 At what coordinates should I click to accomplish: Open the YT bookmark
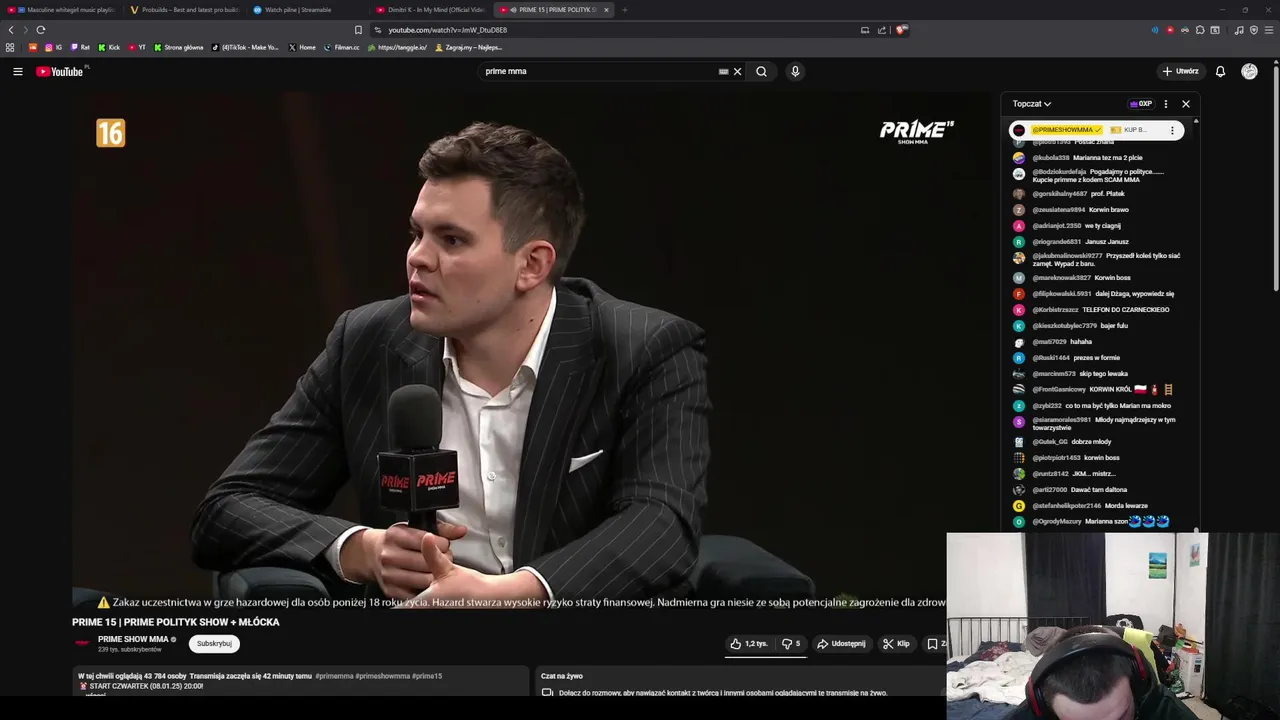(x=137, y=47)
